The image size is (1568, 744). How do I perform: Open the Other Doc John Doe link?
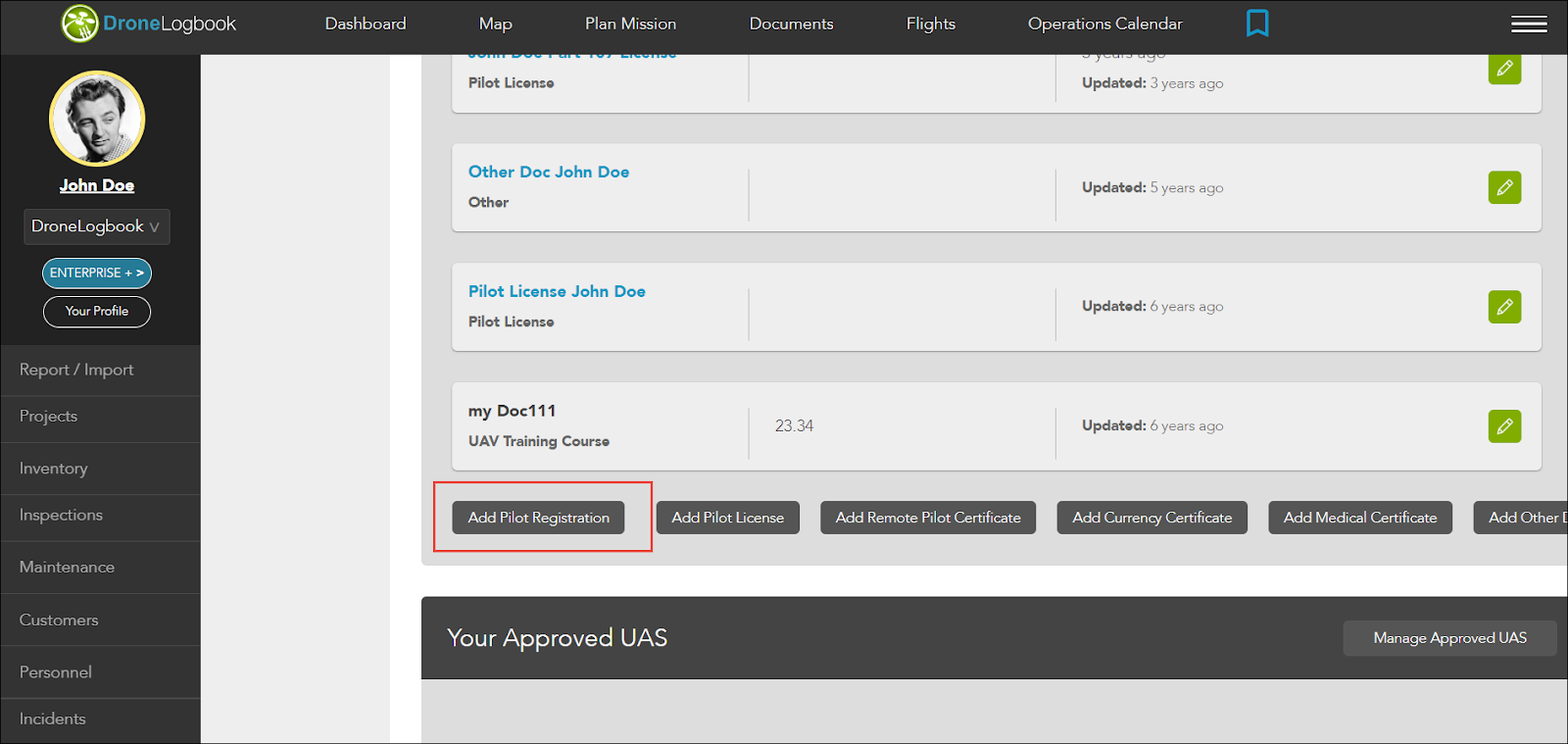pos(549,172)
